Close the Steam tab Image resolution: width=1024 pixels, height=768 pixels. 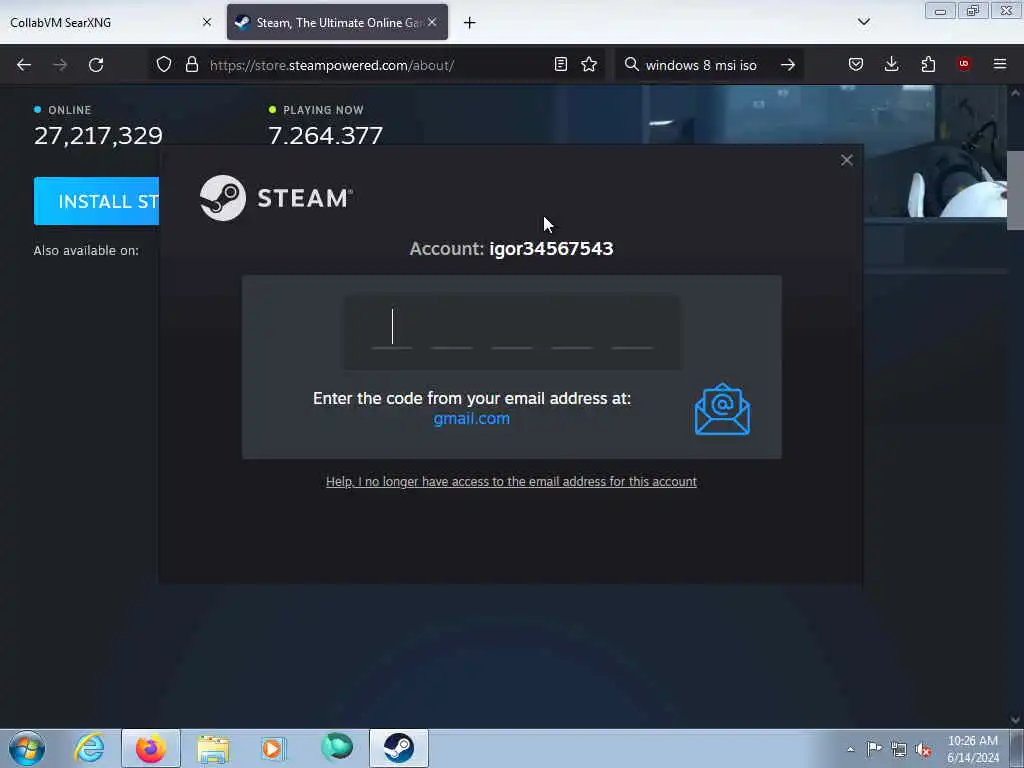[432, 22]
